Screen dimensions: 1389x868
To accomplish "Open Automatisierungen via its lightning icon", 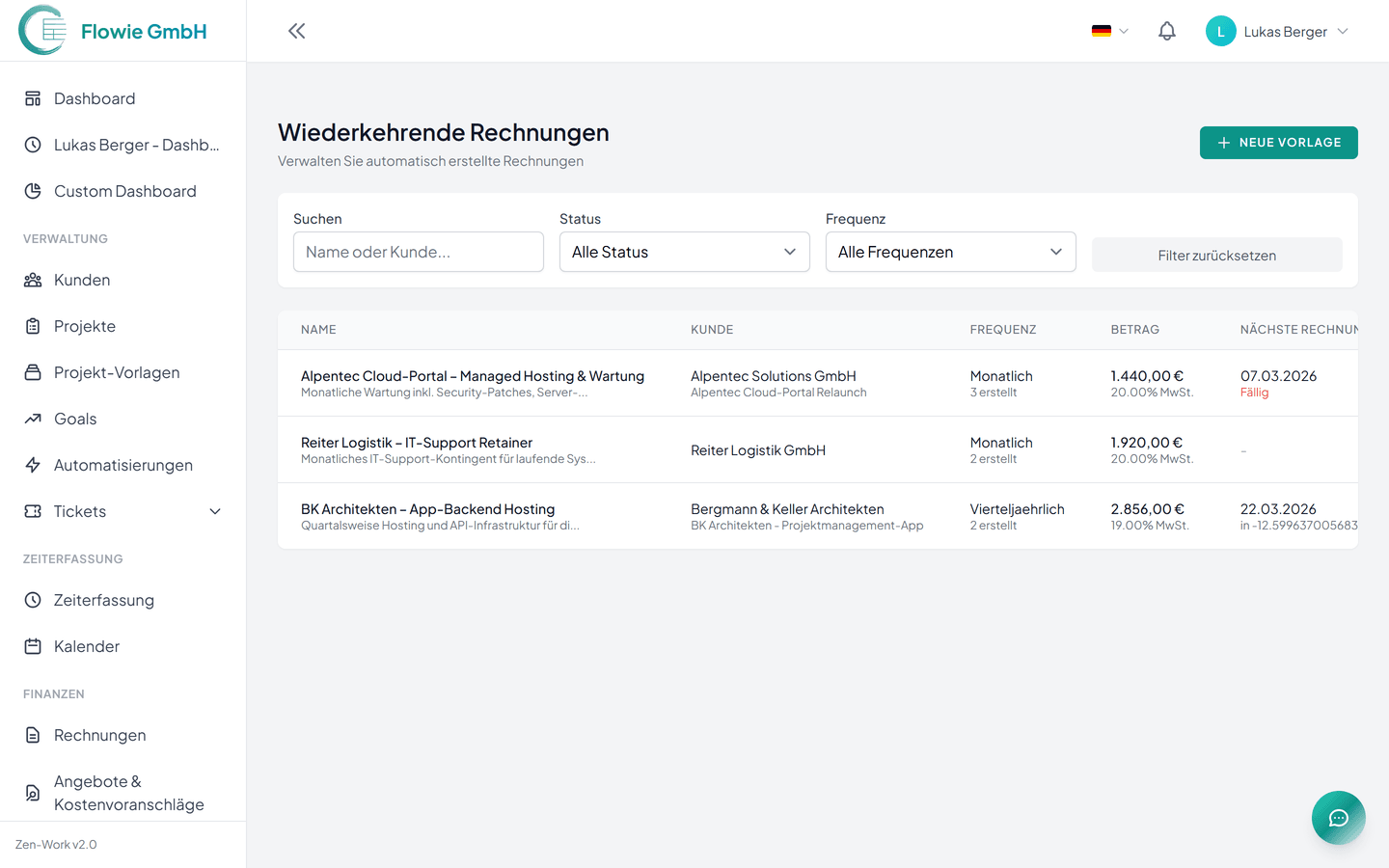I will [x=32, y=464].
